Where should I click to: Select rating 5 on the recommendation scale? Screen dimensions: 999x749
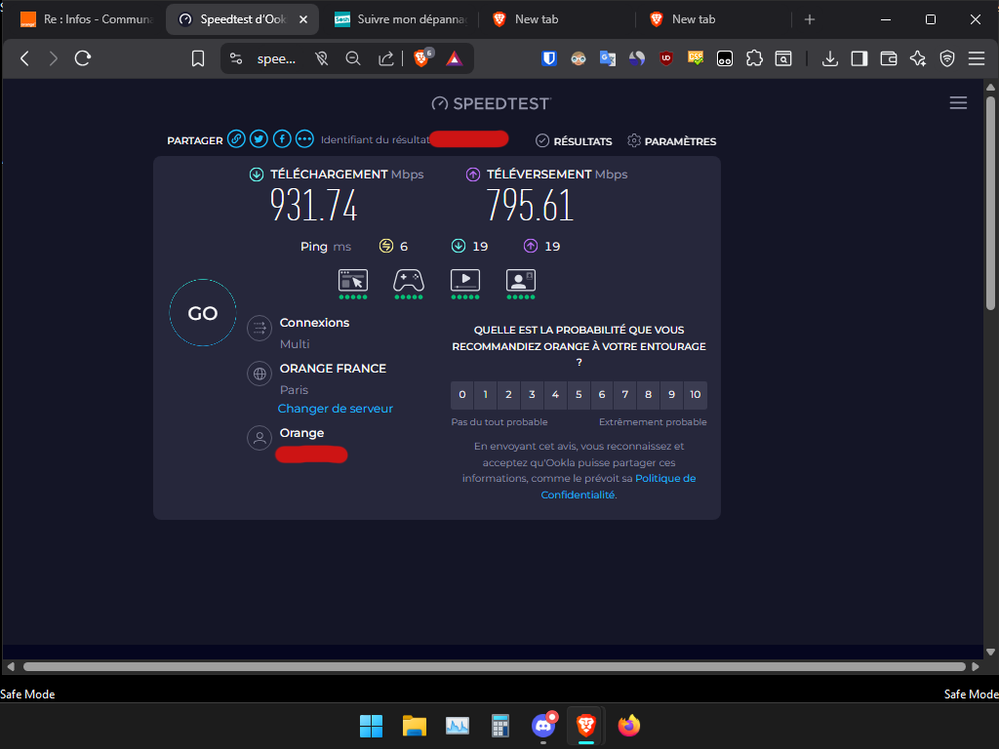click(x=578, y=395)
